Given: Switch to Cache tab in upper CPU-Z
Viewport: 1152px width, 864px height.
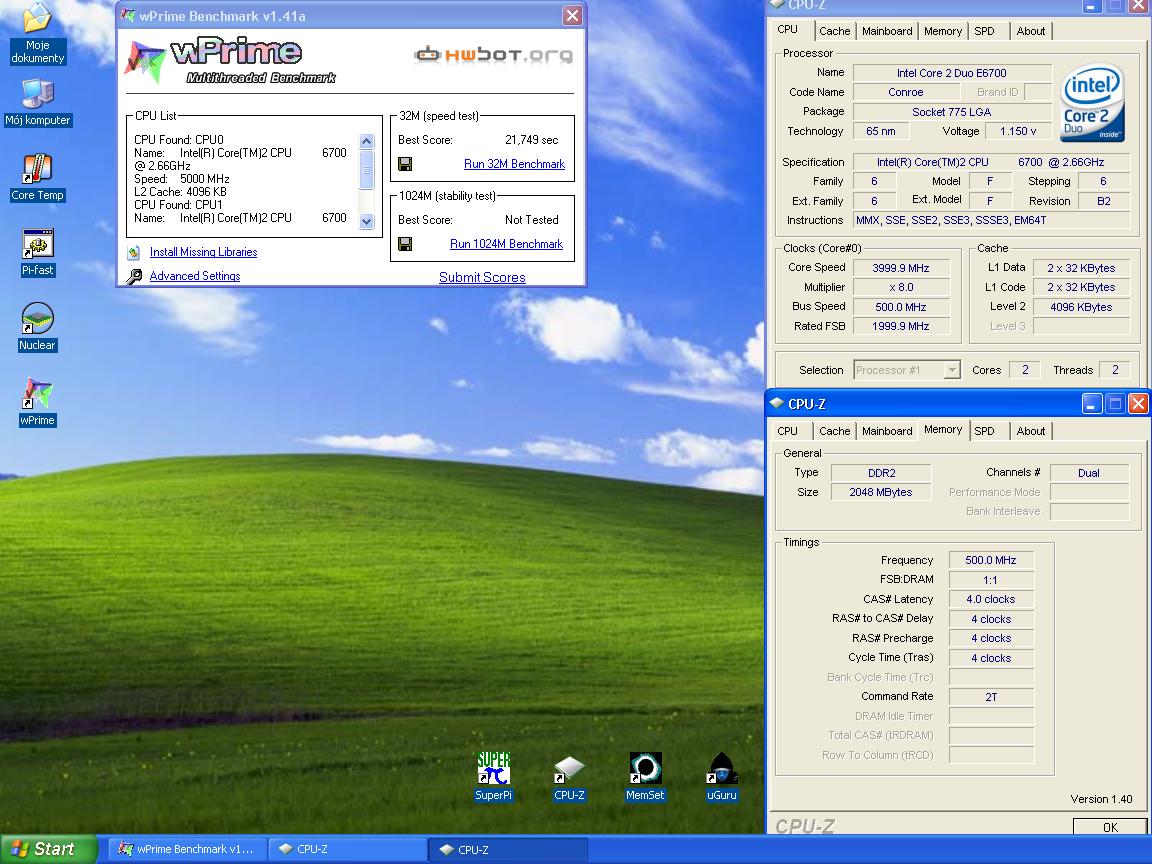Looking at the screenshot, I should click(x=835, y=31).
